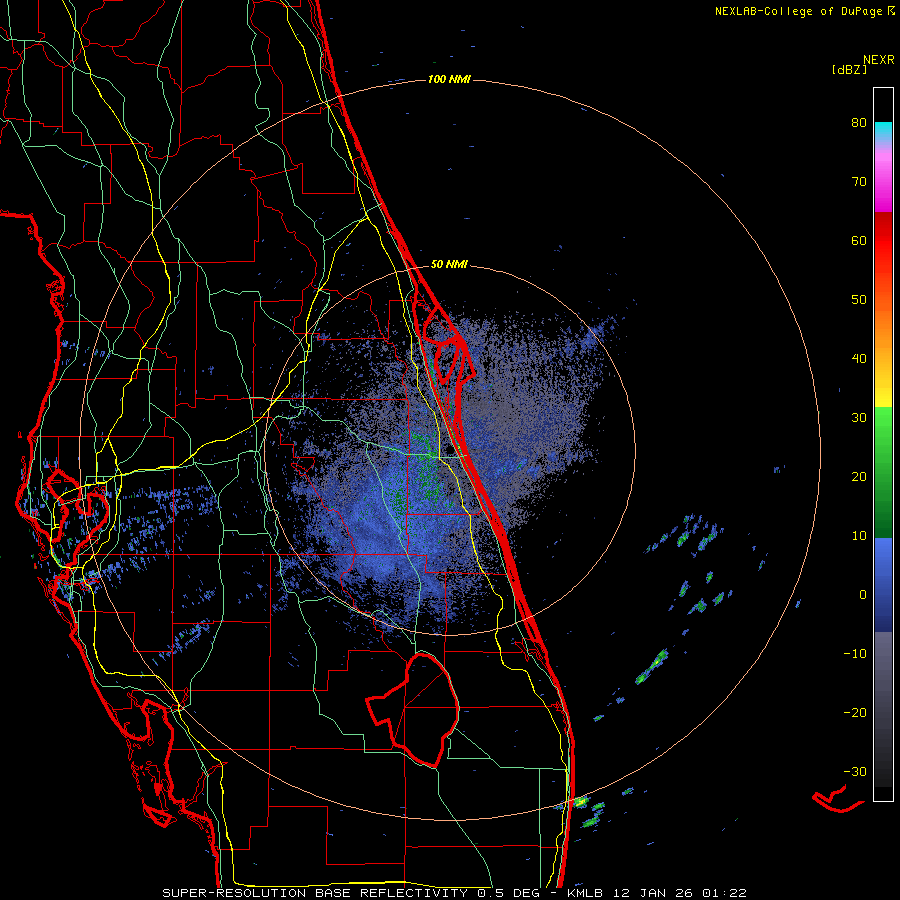This screenshot has width=900, height=900.
Task: Click the 100 NMI range ring label
Action: [x=449, y=79]
